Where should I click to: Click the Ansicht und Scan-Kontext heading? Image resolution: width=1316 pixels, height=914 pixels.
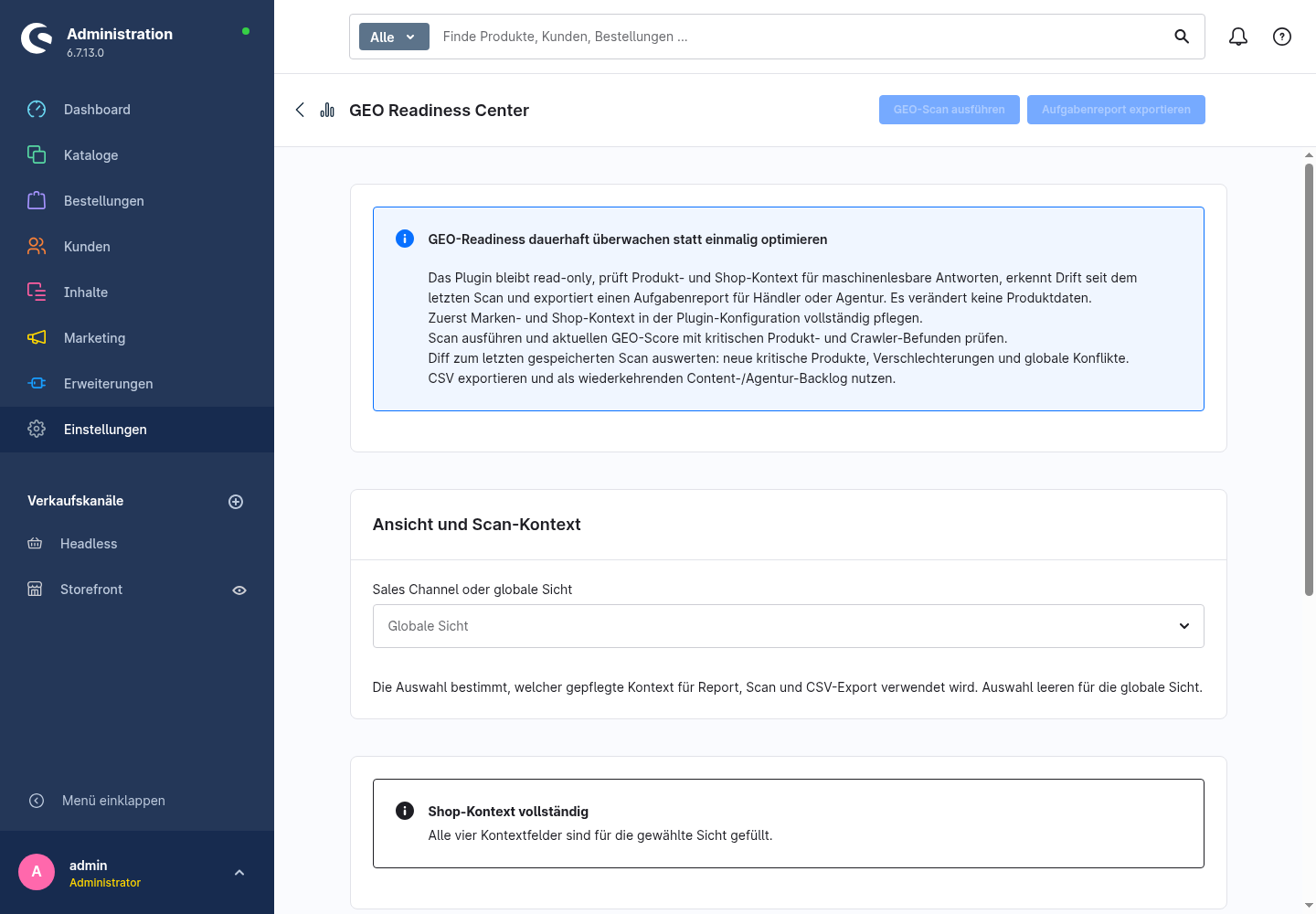476,525
